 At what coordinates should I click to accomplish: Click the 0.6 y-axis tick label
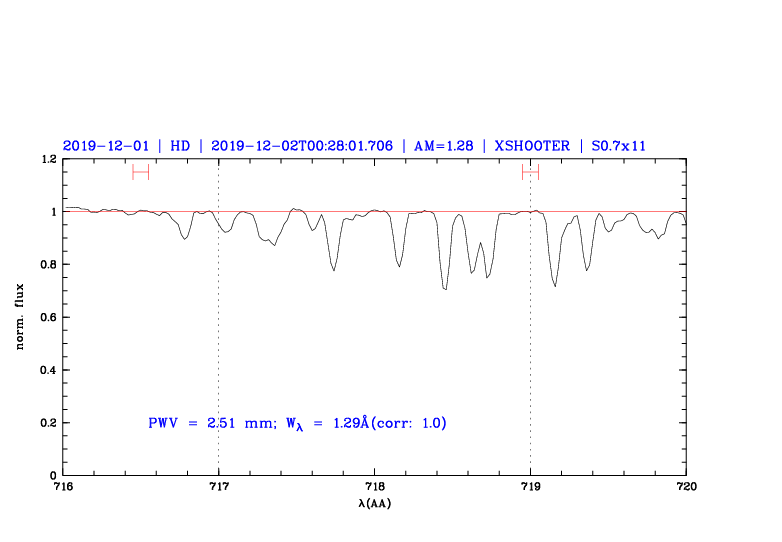click(x=48, y=318)
